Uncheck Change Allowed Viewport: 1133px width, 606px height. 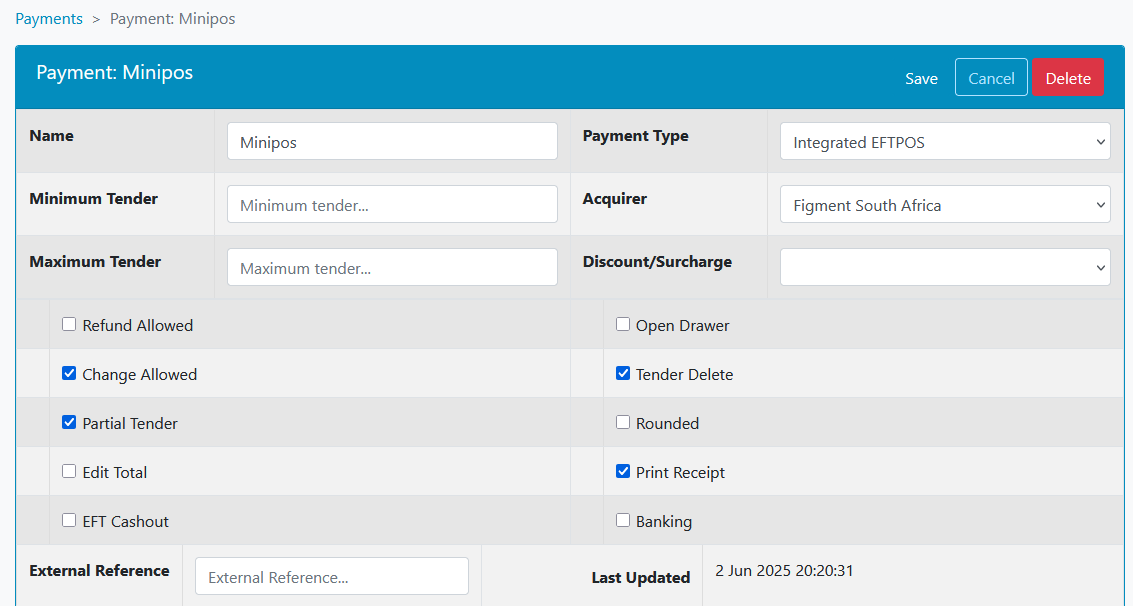pyautogui.click(x=69, y=373)
